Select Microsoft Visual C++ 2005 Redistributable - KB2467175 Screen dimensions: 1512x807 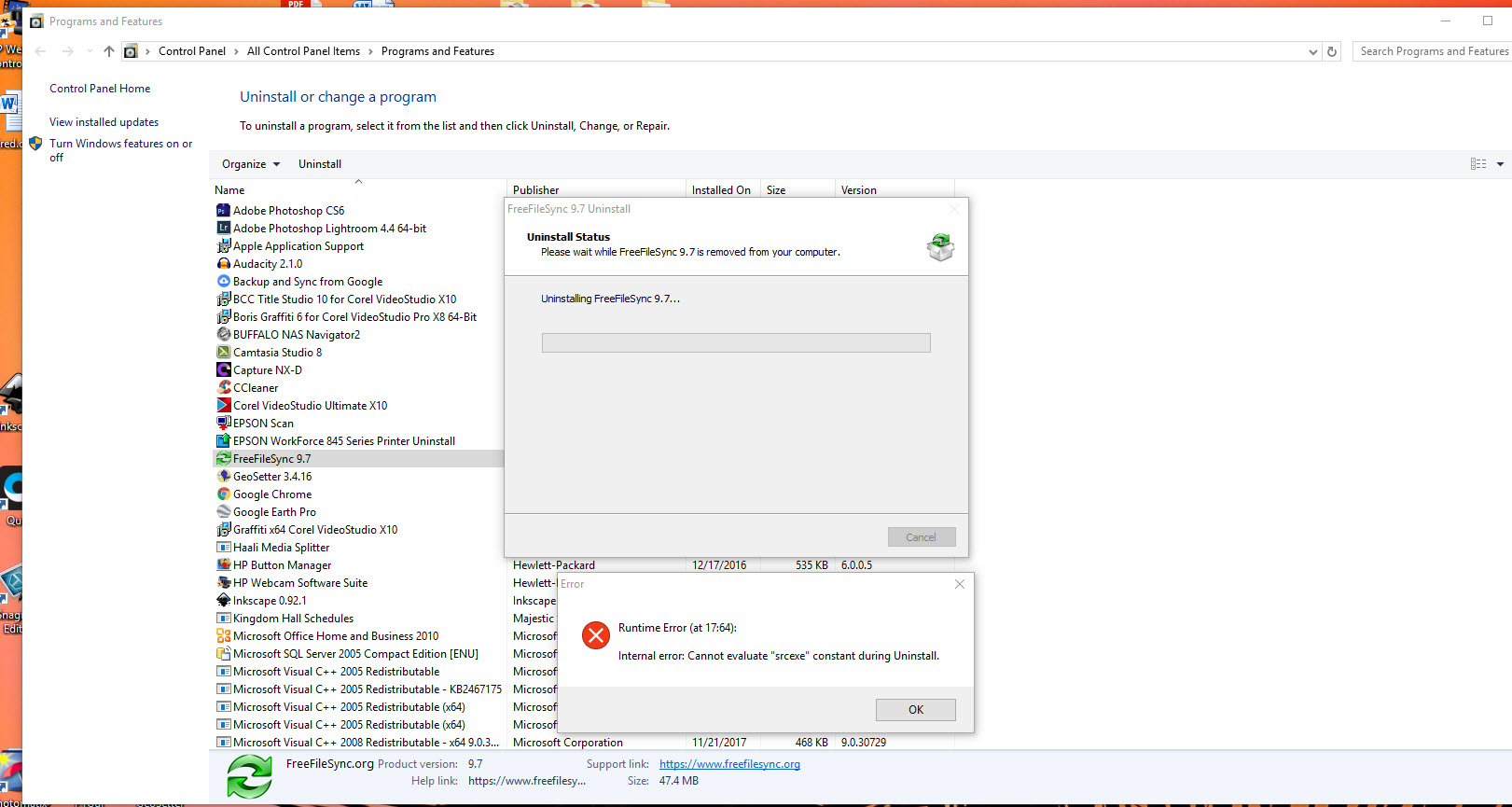pyautogui.click(x=368, y=689)
